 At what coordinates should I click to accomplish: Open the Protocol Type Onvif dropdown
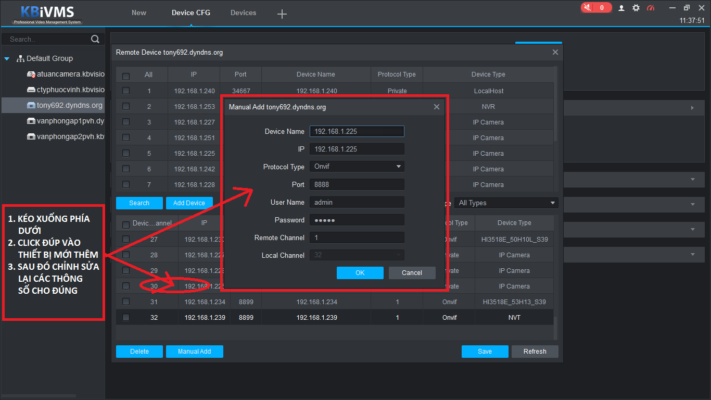point(357,166)
